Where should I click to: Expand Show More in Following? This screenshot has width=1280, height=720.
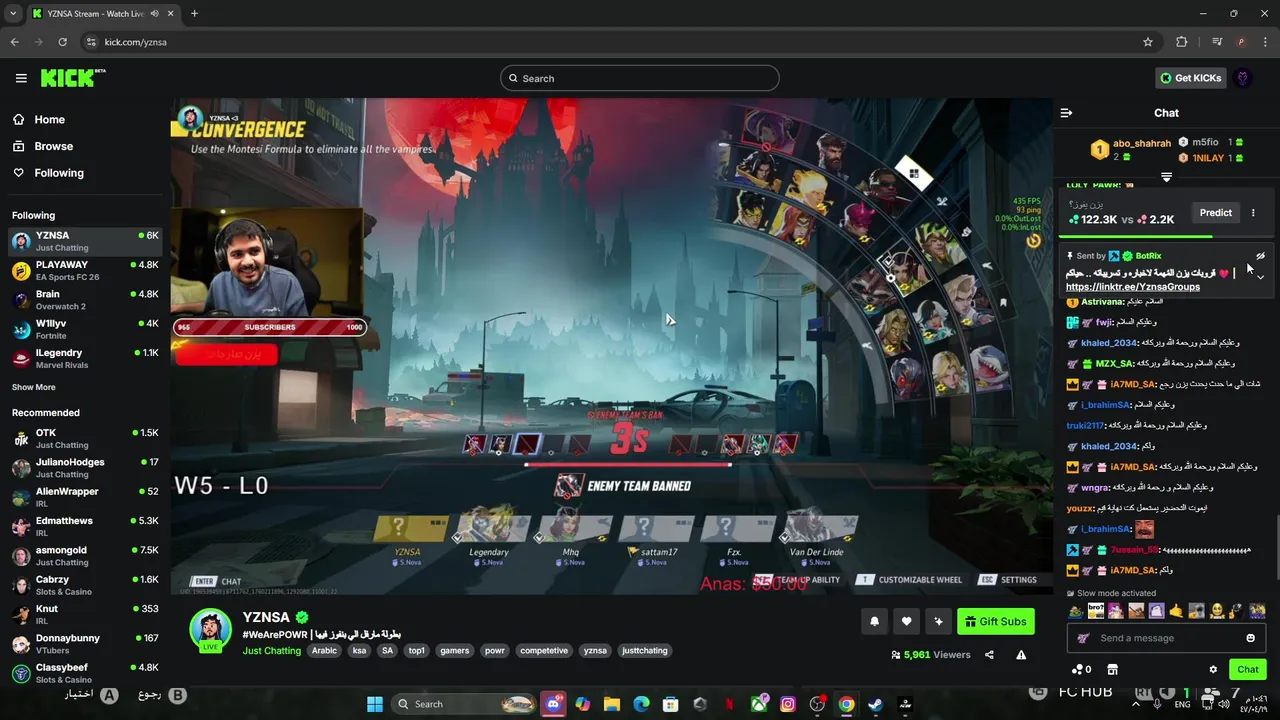coord(34,387)
